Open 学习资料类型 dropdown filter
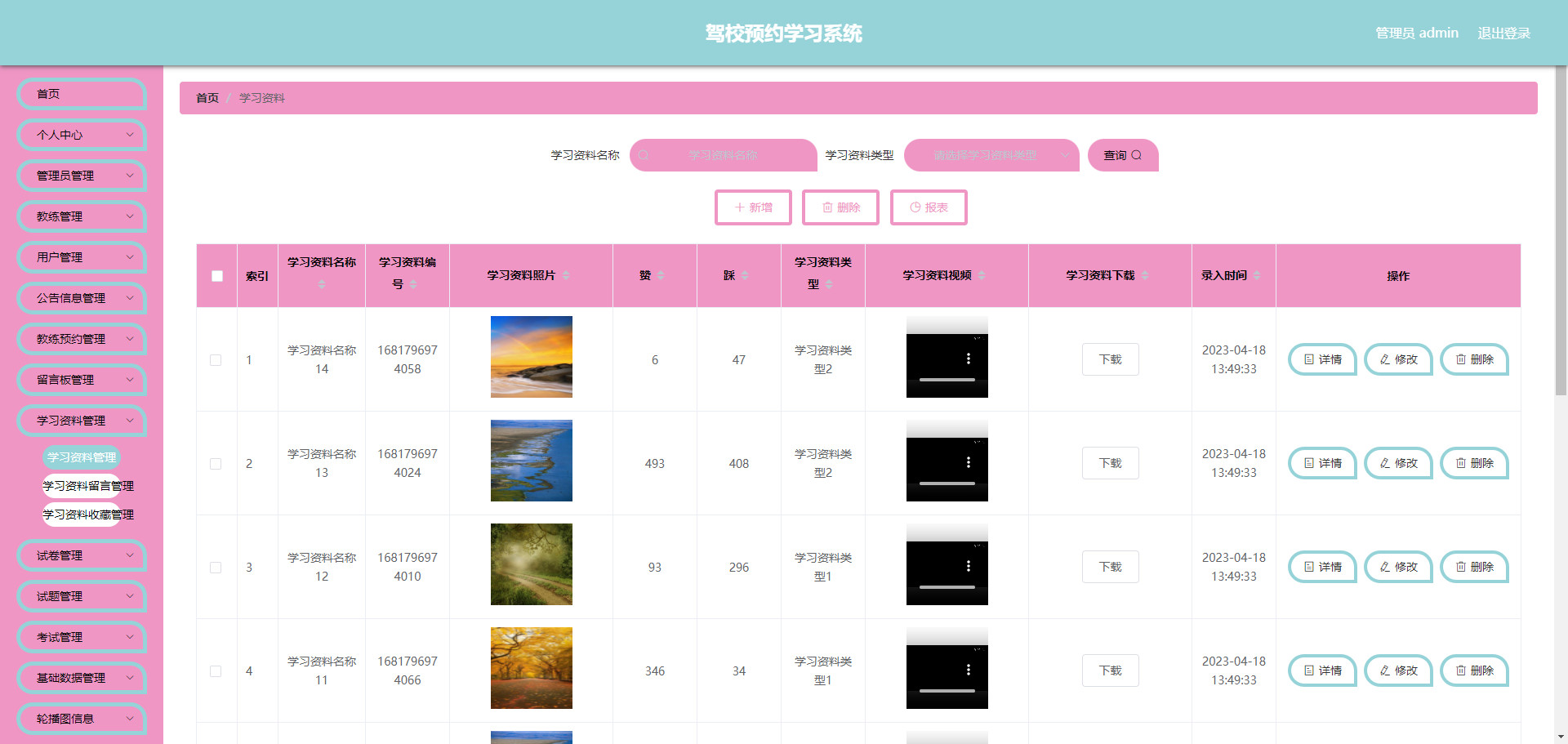This screenshot has height=744, width=1568. (991, 155)
